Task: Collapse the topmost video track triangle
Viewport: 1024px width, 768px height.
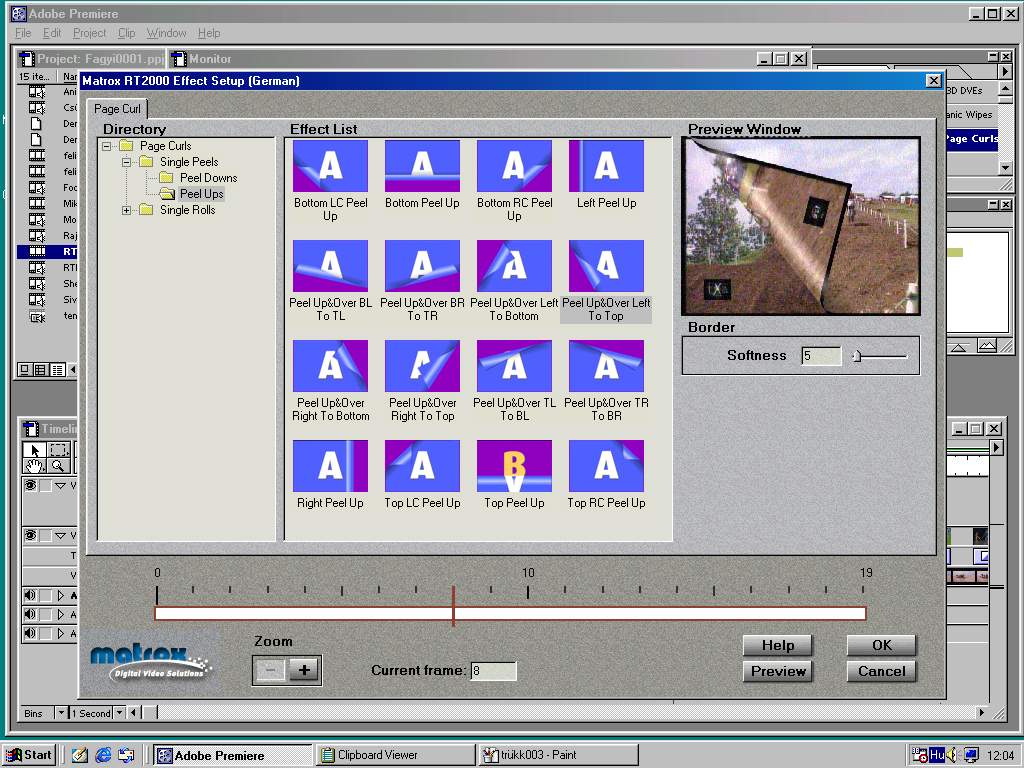Action: coord(61,485)
